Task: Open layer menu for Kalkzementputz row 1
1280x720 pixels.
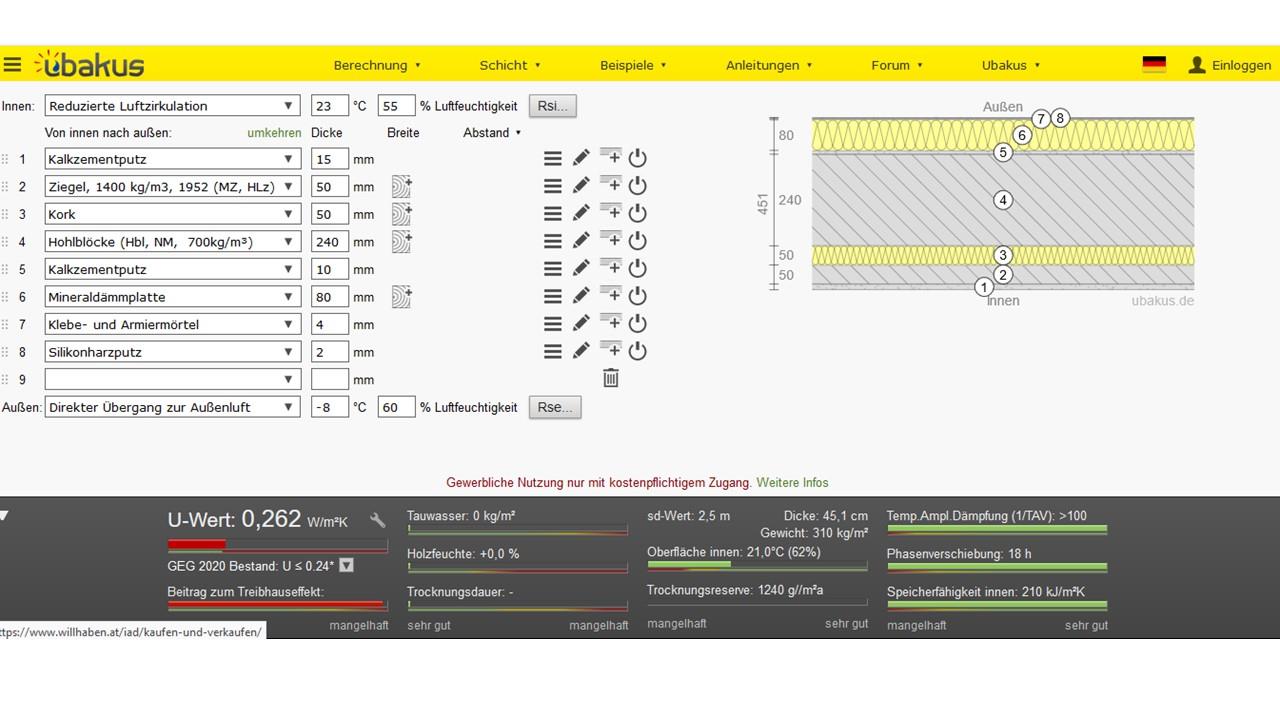Action: tap(552, 158)
